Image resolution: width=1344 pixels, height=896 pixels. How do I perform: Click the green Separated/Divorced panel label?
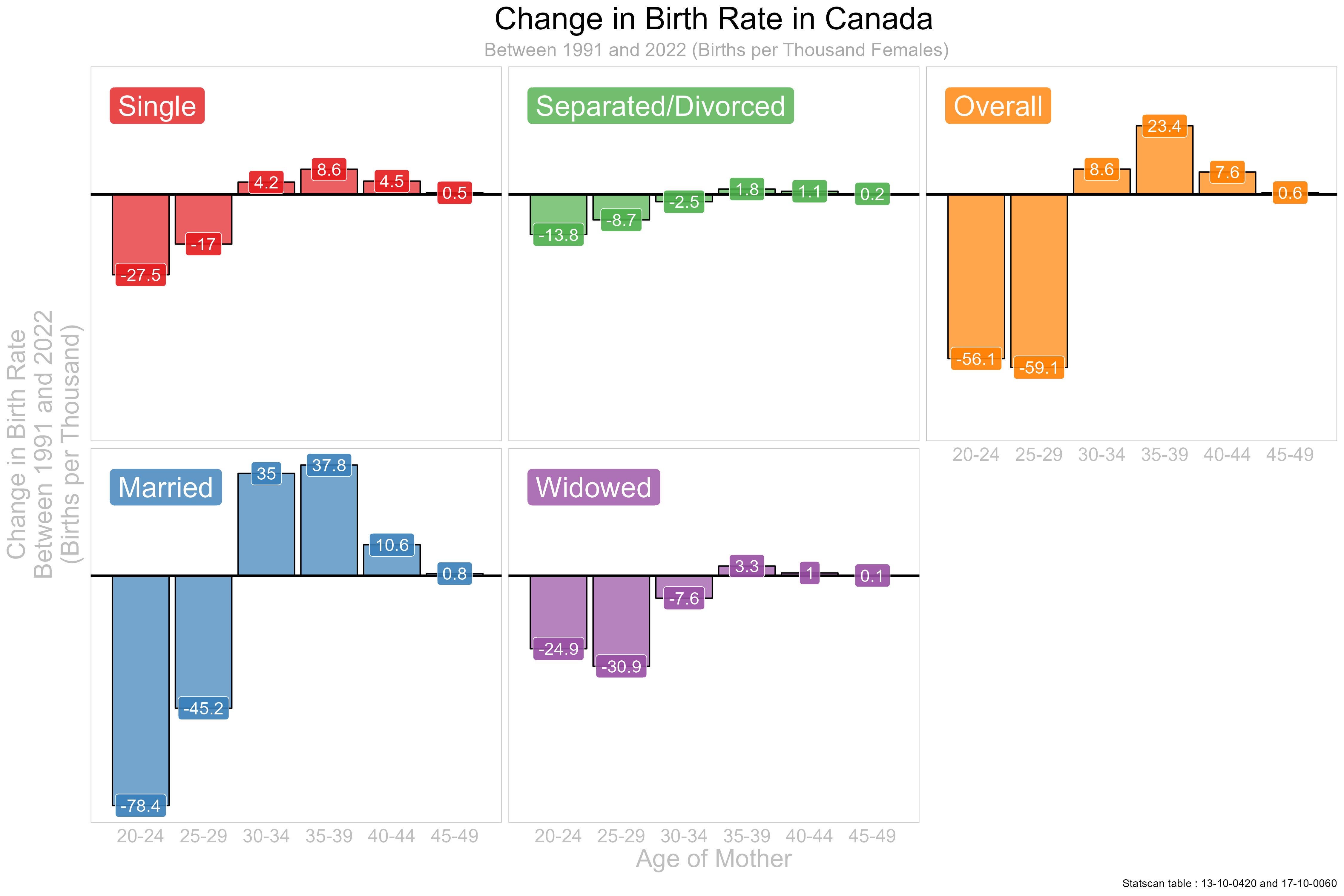point(660,106)
